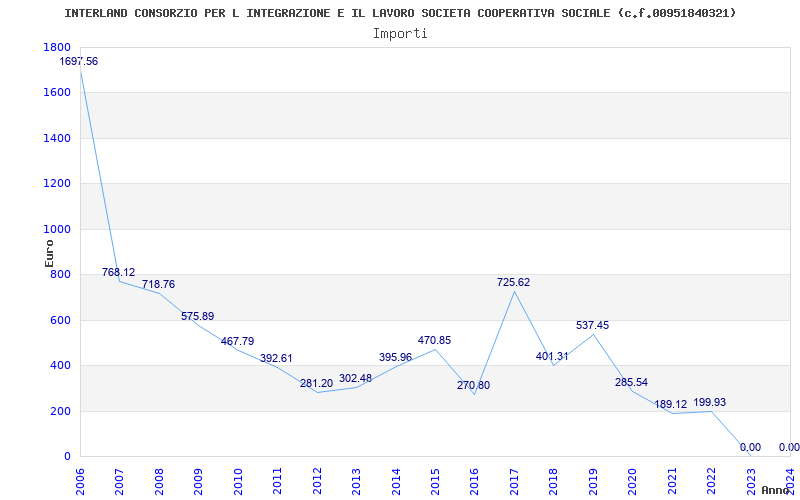Click the 302.48 data label

pyautogui.click(x=356, y=379)
